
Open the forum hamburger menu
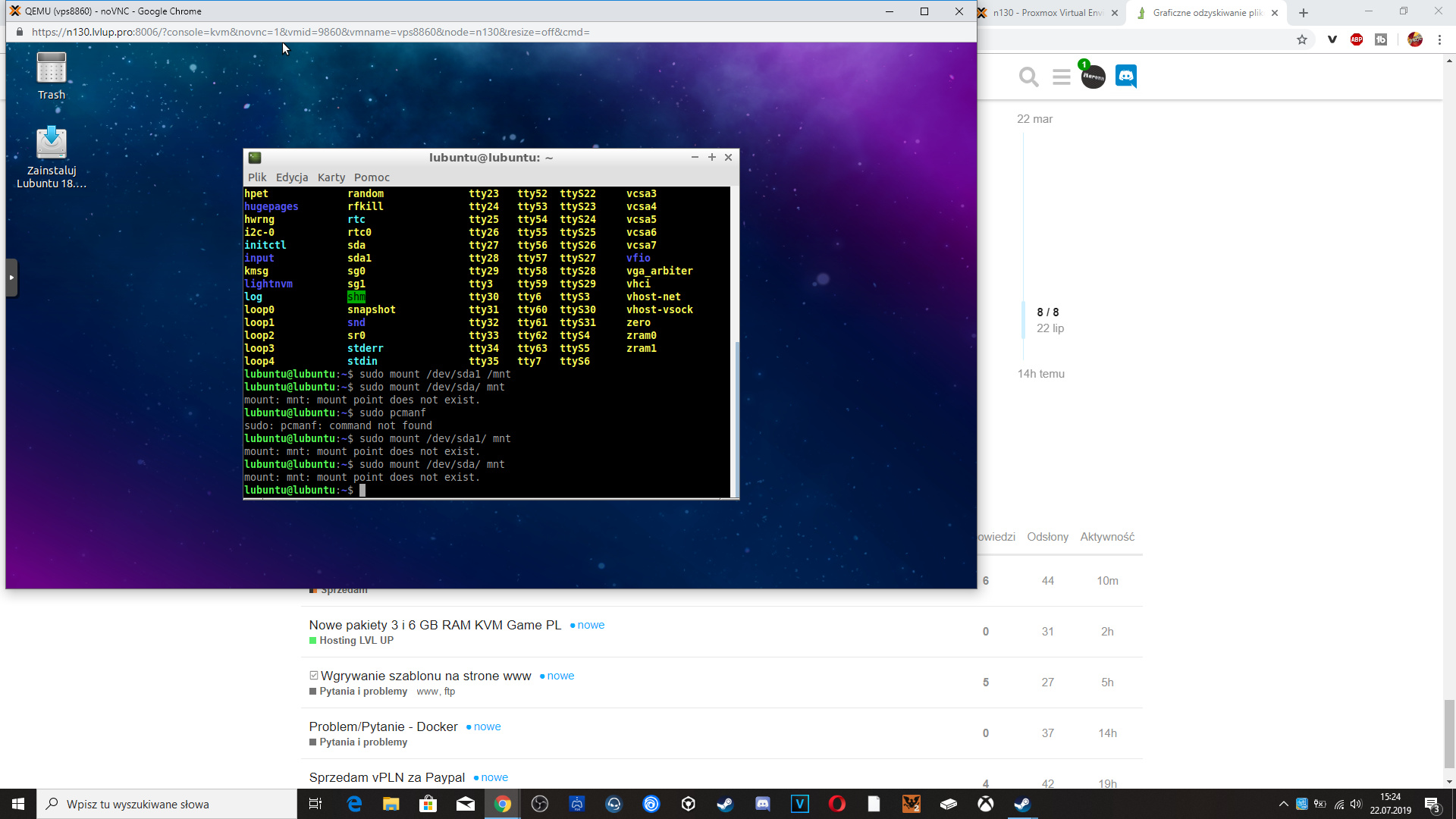click(x=1061, y=77)
